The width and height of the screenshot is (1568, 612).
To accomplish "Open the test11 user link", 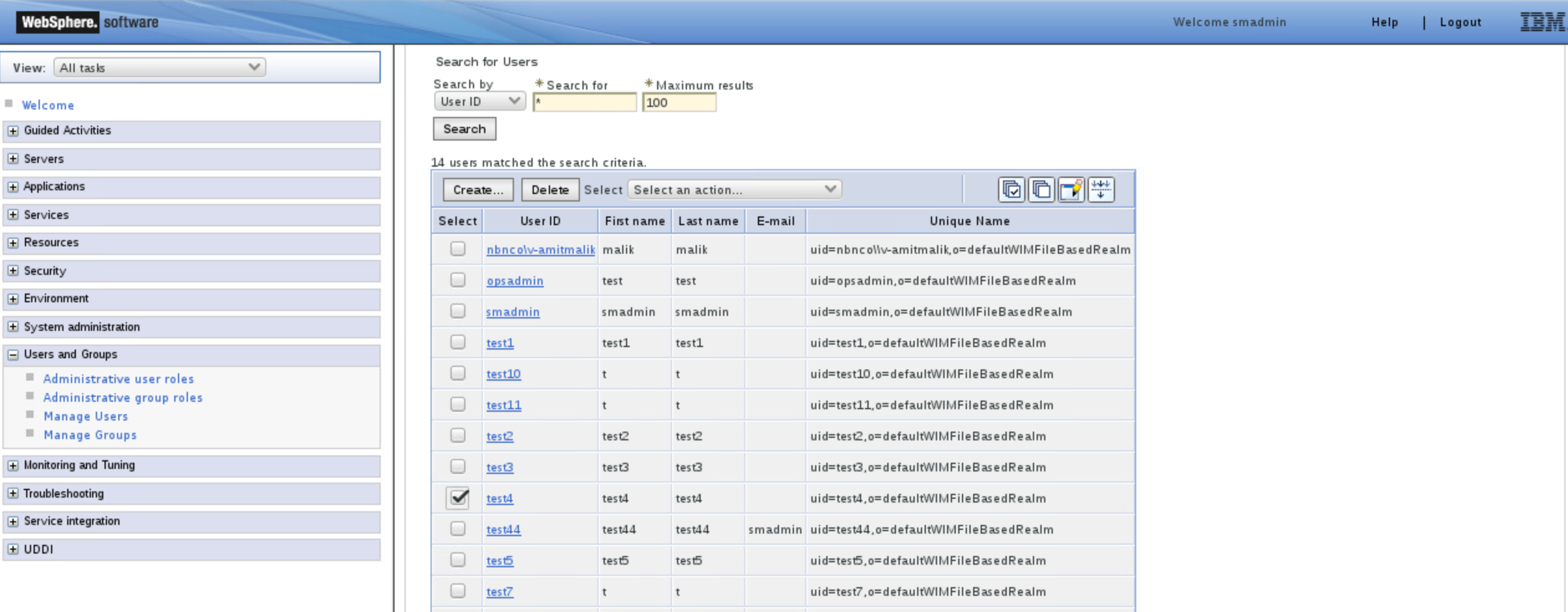I will (503, 405).
